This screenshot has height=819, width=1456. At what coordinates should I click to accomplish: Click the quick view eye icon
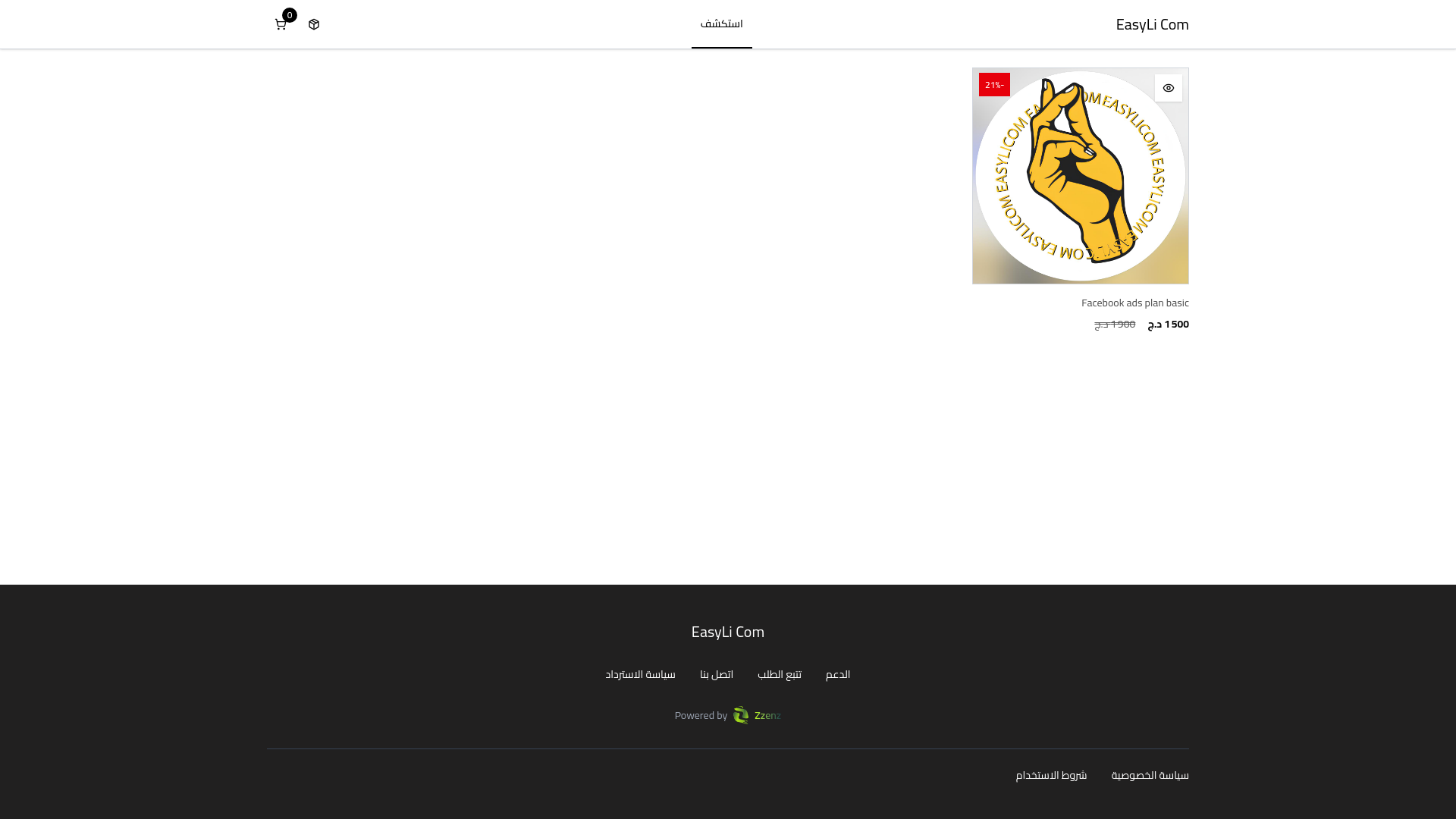point(1168,88)
